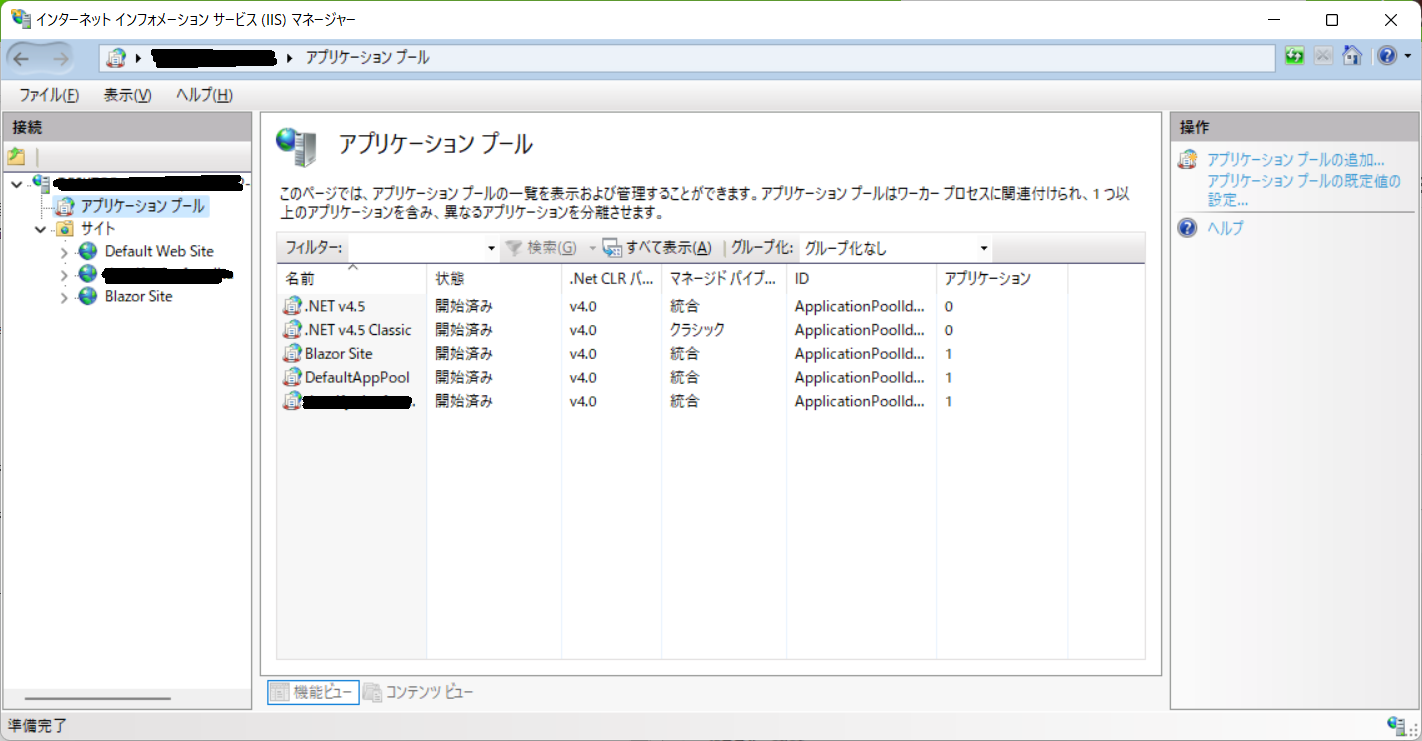The width and height of the screenshot is (1422, 741).
Task: Select the .NET v4.5 Classic row name
Action: [358, 330]
